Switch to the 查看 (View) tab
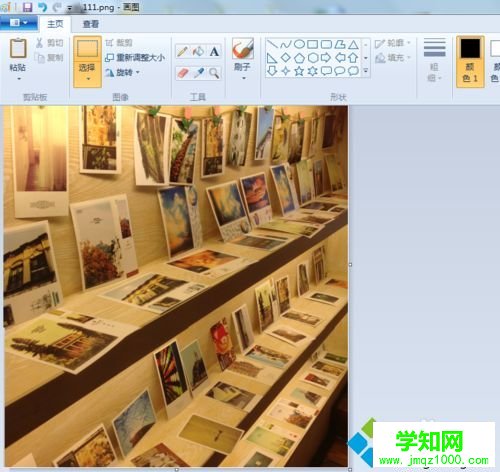The width and height of the screenshot is (500, 472). click(91, 24)
